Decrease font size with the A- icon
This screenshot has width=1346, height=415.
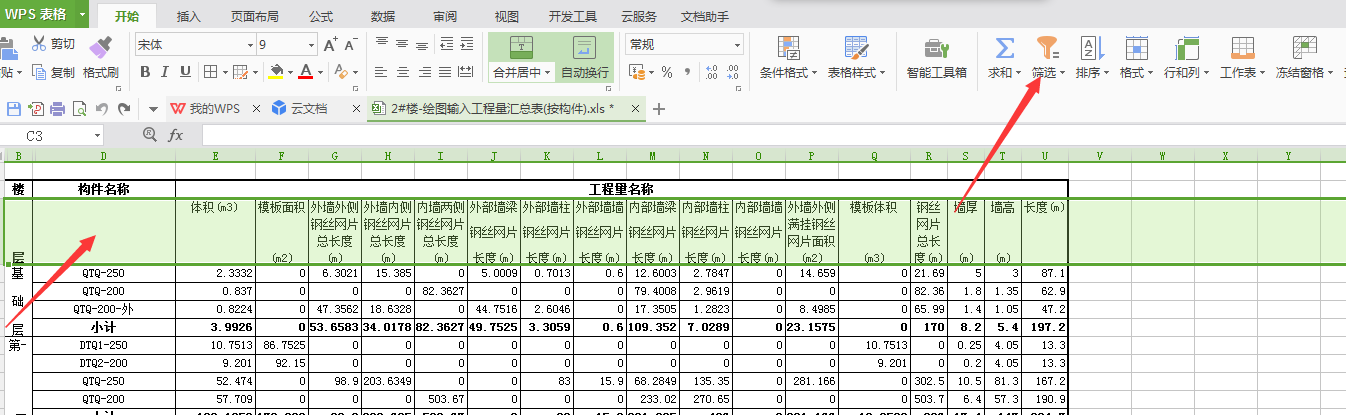(x=351, y=45)
